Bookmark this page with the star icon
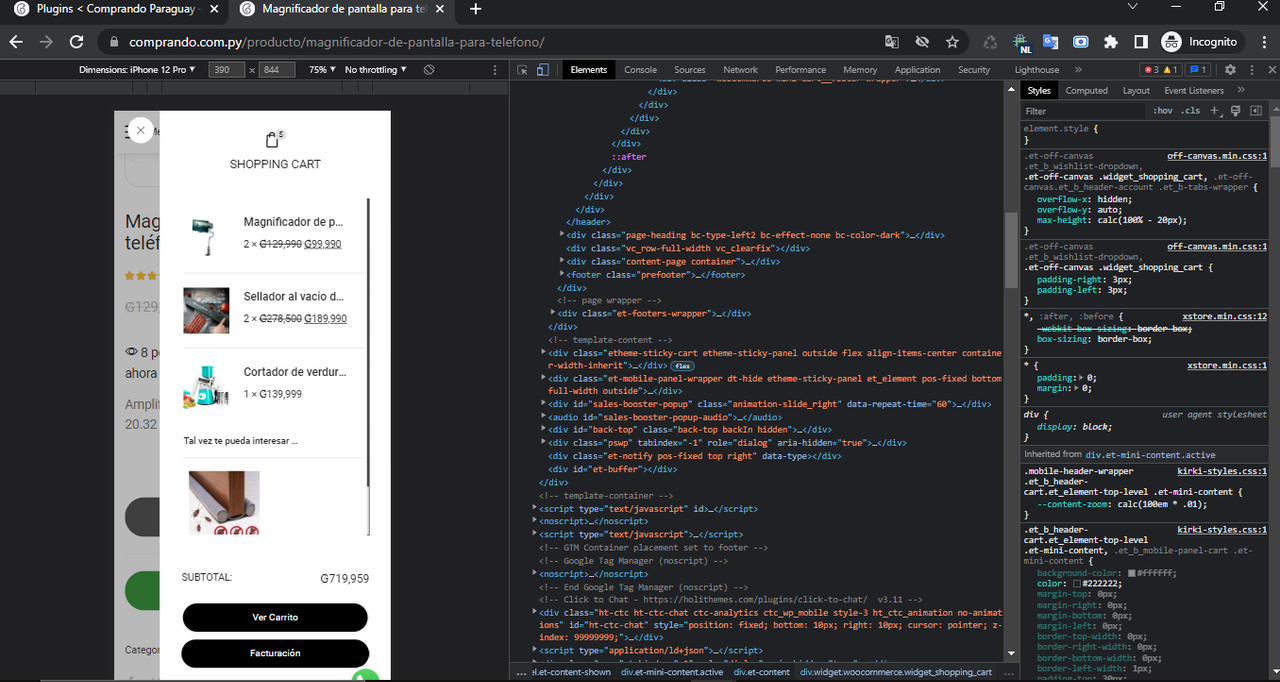This screenshot has height=682, width=1280. tap(952, 42)
